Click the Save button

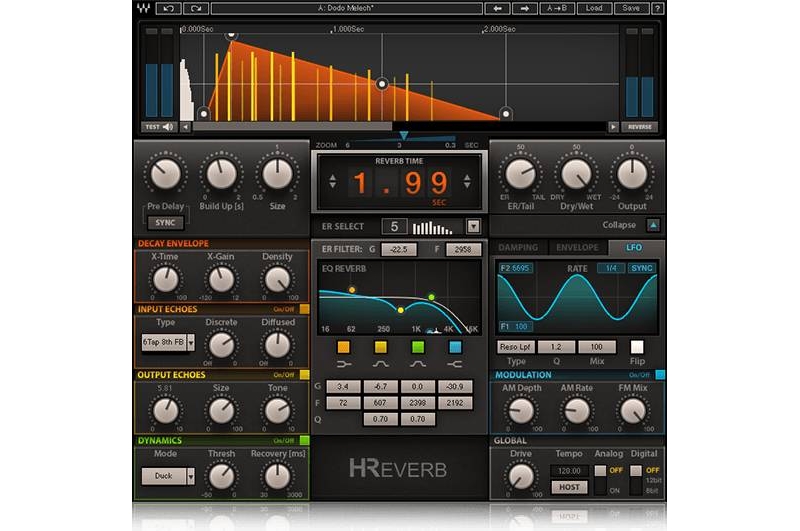[631, 8]
